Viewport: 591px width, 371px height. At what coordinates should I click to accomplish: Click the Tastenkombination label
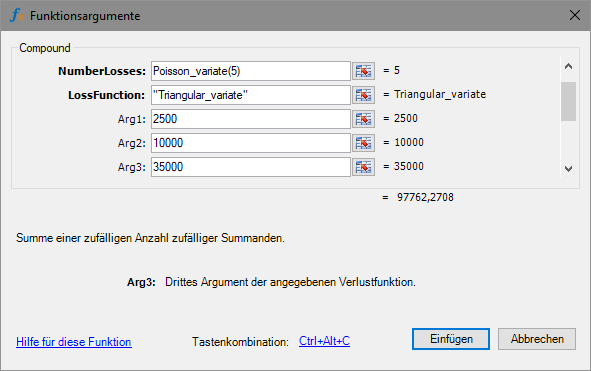(240, 342)
